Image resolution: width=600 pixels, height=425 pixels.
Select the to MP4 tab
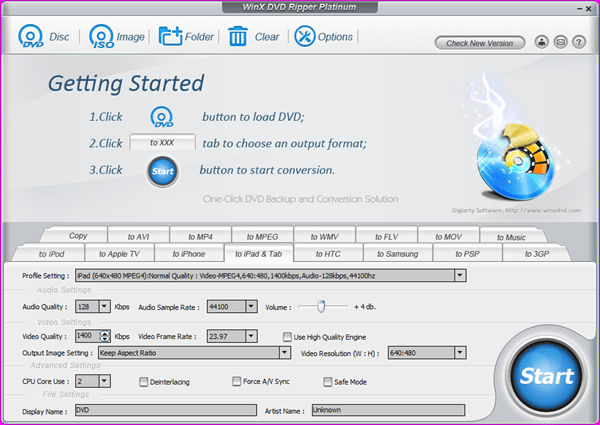click(x=200, y=236)
